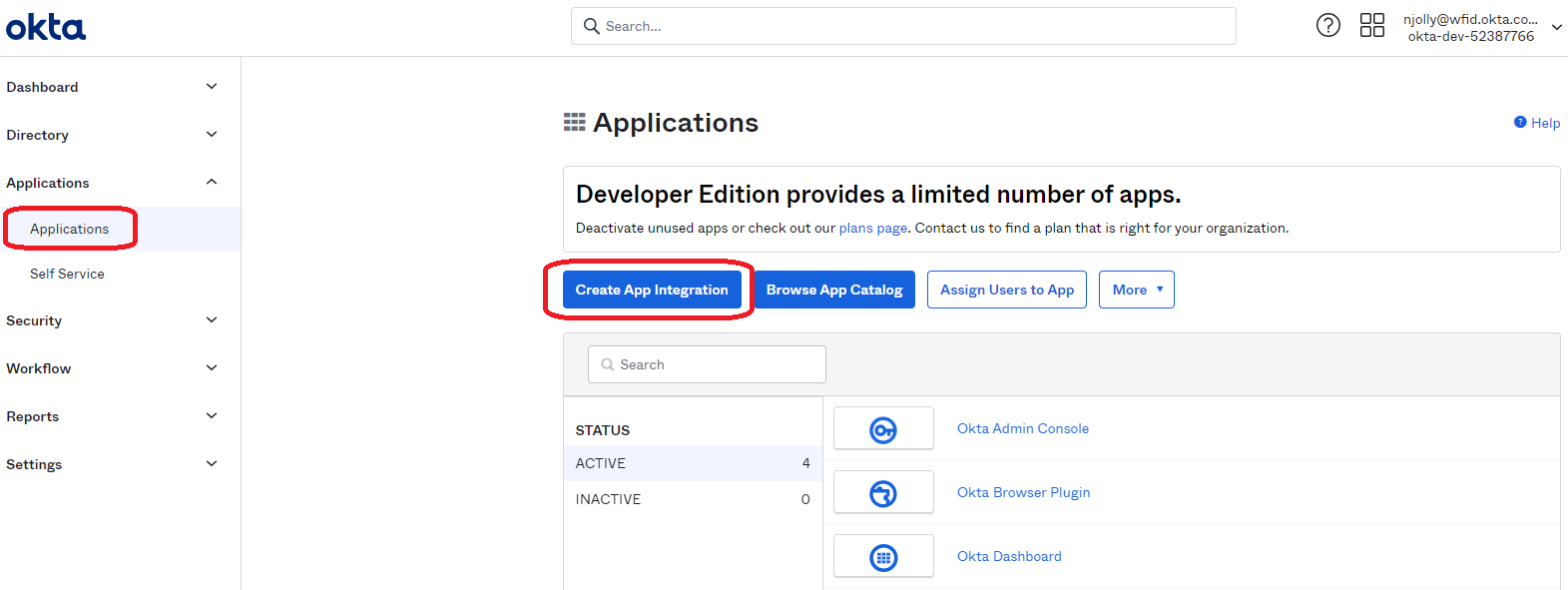Image resolution: width=1568 pixels, height=590 pixels.
Task: Click magnifier icon in applications search box
Action: pos(607,364)
